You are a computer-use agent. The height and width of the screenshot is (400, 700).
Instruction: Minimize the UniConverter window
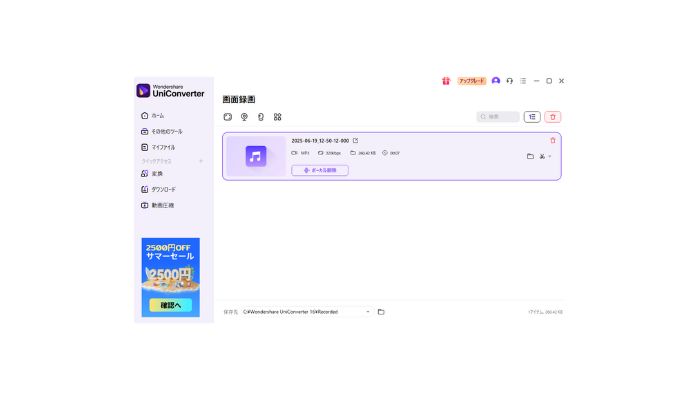coord(537,81)
